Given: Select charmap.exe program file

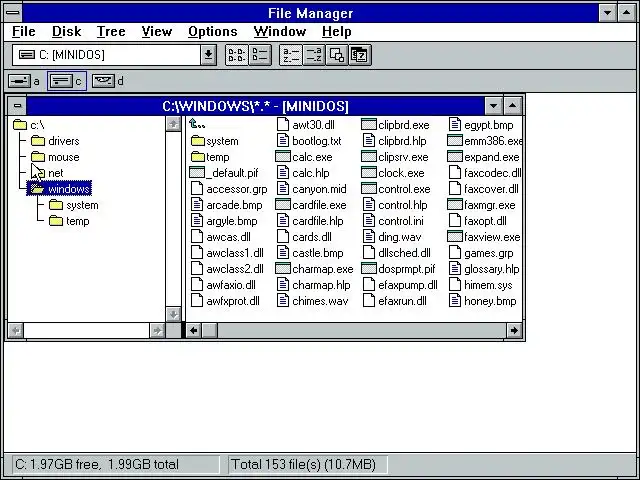Looking at the screenshot, I should tap(315, 269).
